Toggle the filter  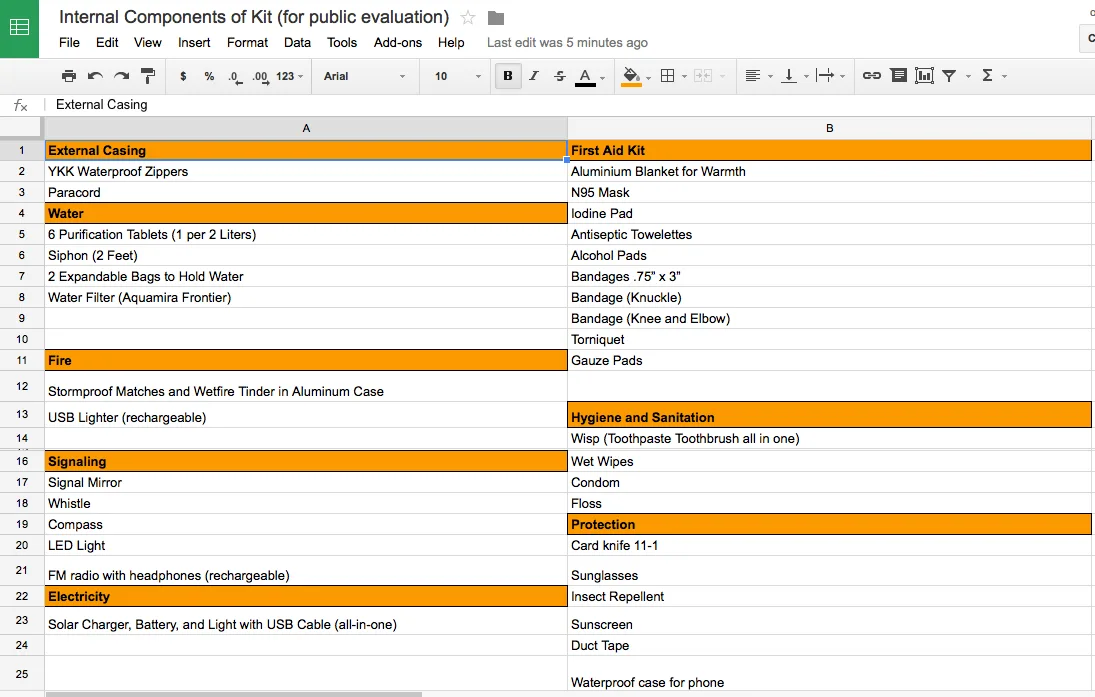[x=949, y=75]
